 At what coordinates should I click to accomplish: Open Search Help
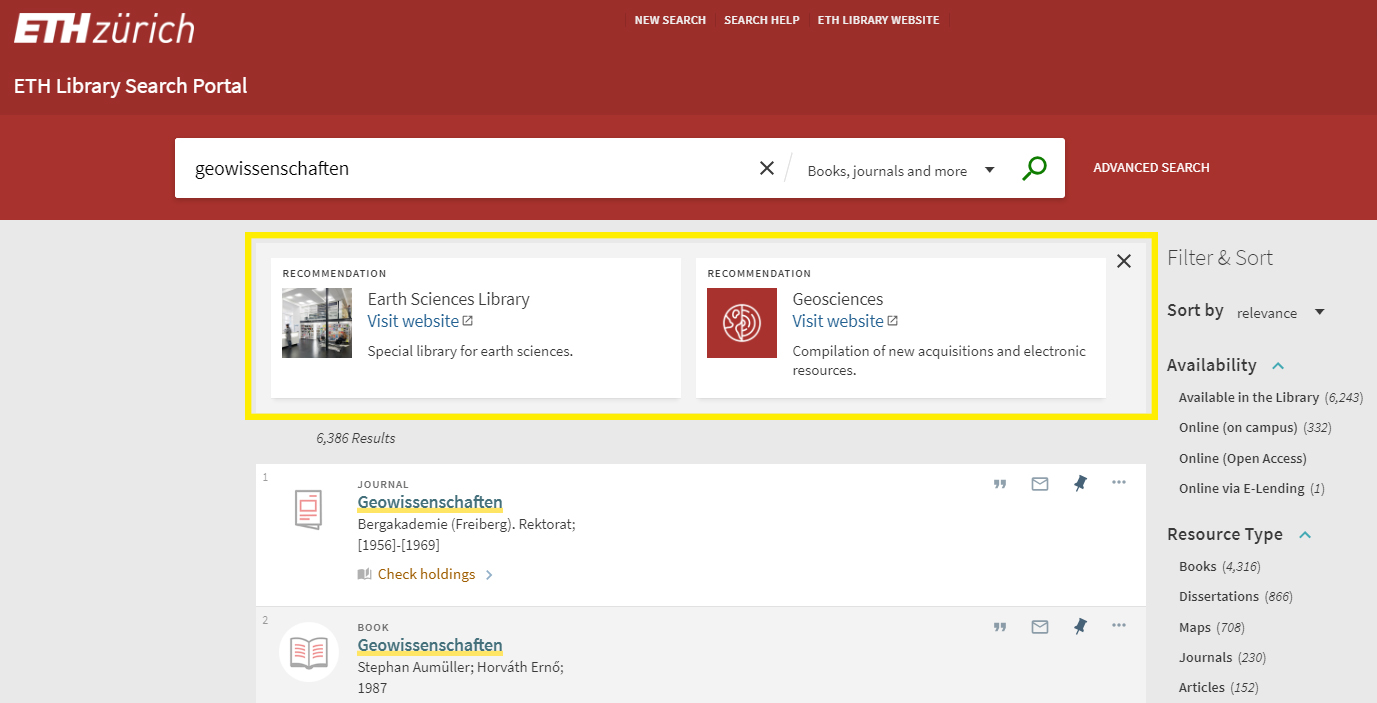click(762, 20)
